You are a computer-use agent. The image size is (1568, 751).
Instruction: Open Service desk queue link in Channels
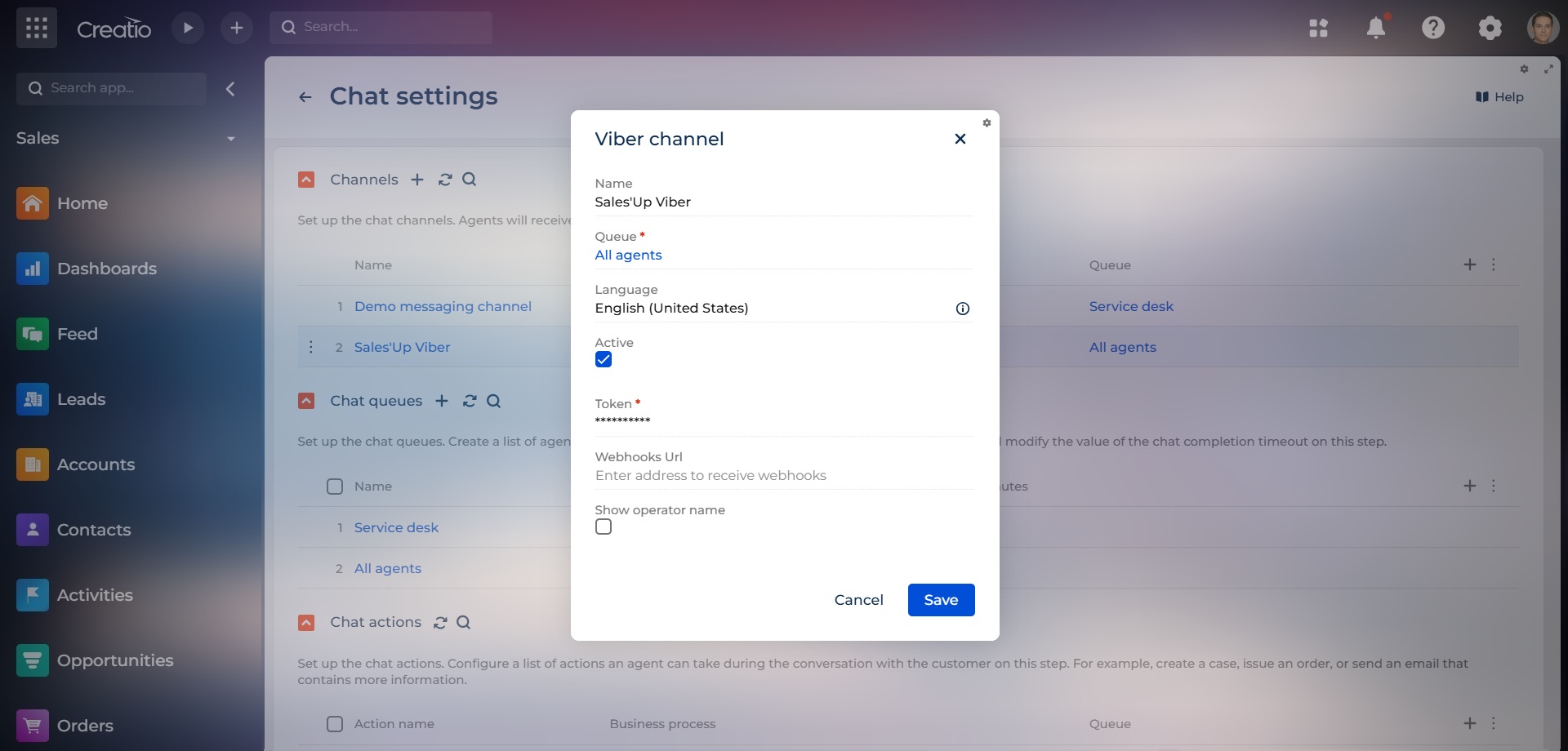pyautogui.click(x=1131, y=306)
